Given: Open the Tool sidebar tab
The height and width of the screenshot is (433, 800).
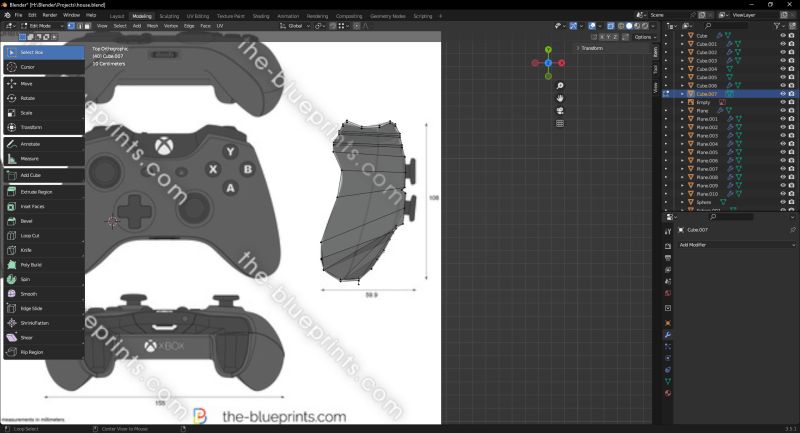Looking at the screenshot, I should click(x=656, y=69).
